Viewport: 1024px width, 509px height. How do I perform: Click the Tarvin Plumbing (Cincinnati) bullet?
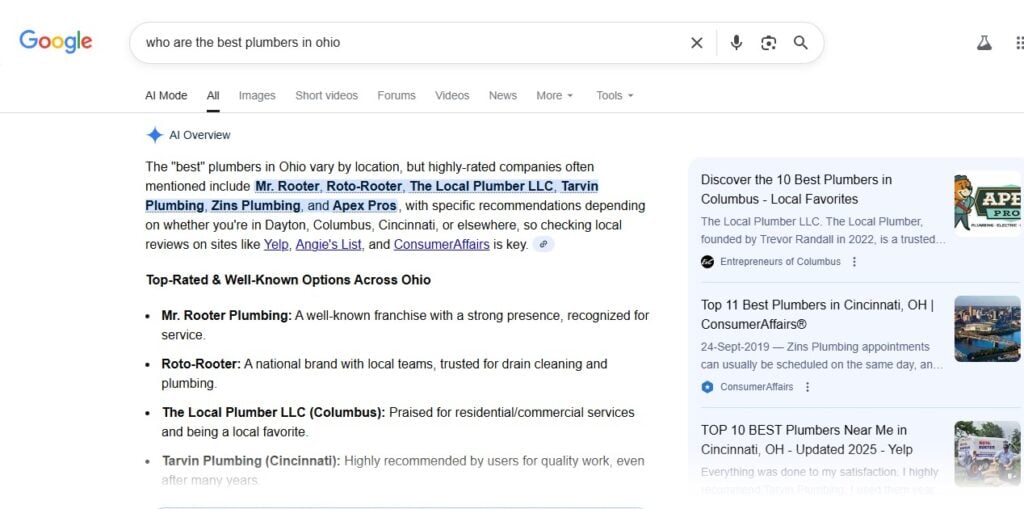point(403,470)
